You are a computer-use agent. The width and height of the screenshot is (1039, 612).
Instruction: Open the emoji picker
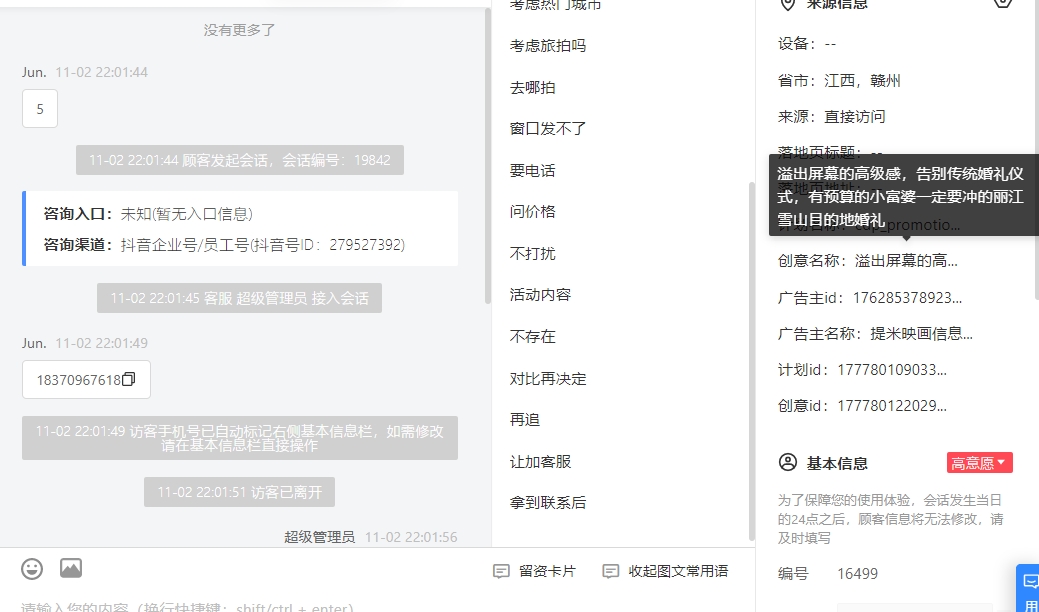pos(32,569)
